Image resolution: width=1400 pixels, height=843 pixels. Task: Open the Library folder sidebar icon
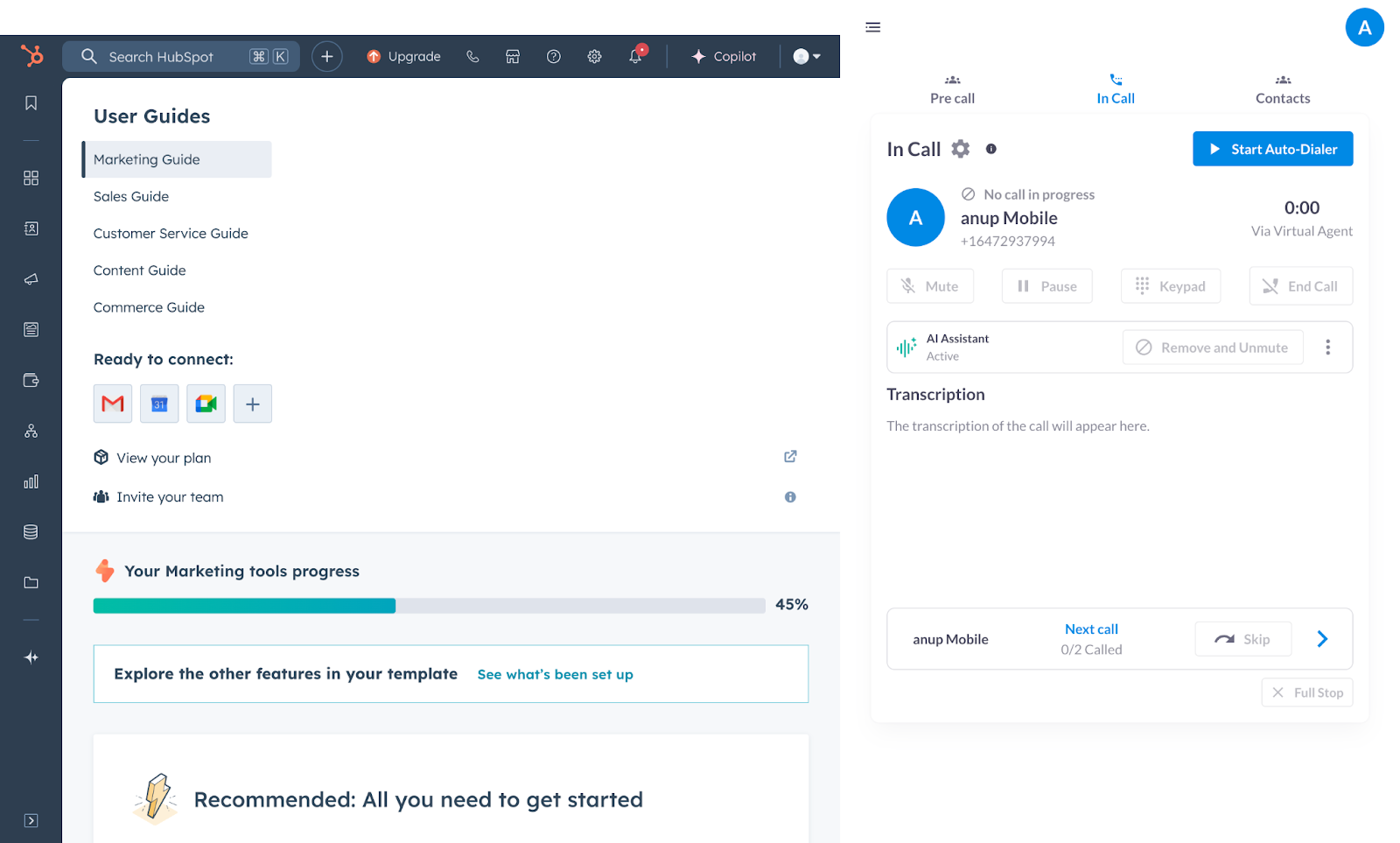31,582
